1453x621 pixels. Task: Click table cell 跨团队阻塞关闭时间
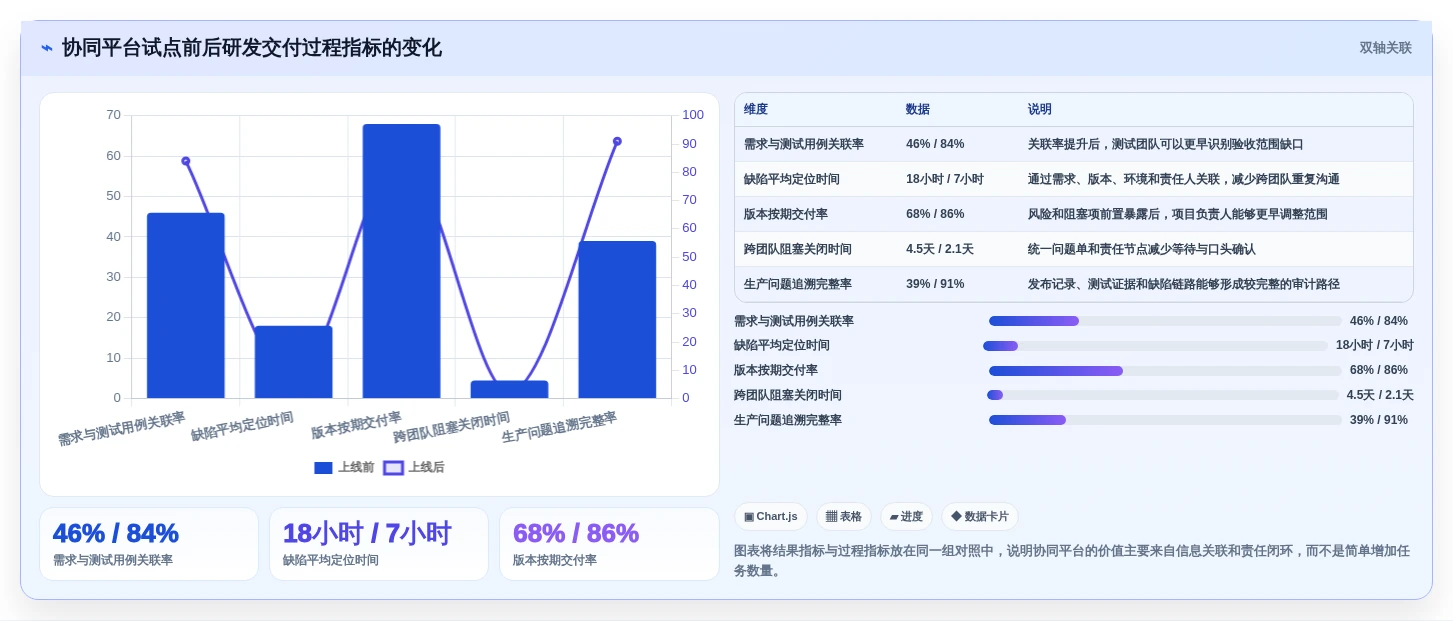(x=798, y=249)
